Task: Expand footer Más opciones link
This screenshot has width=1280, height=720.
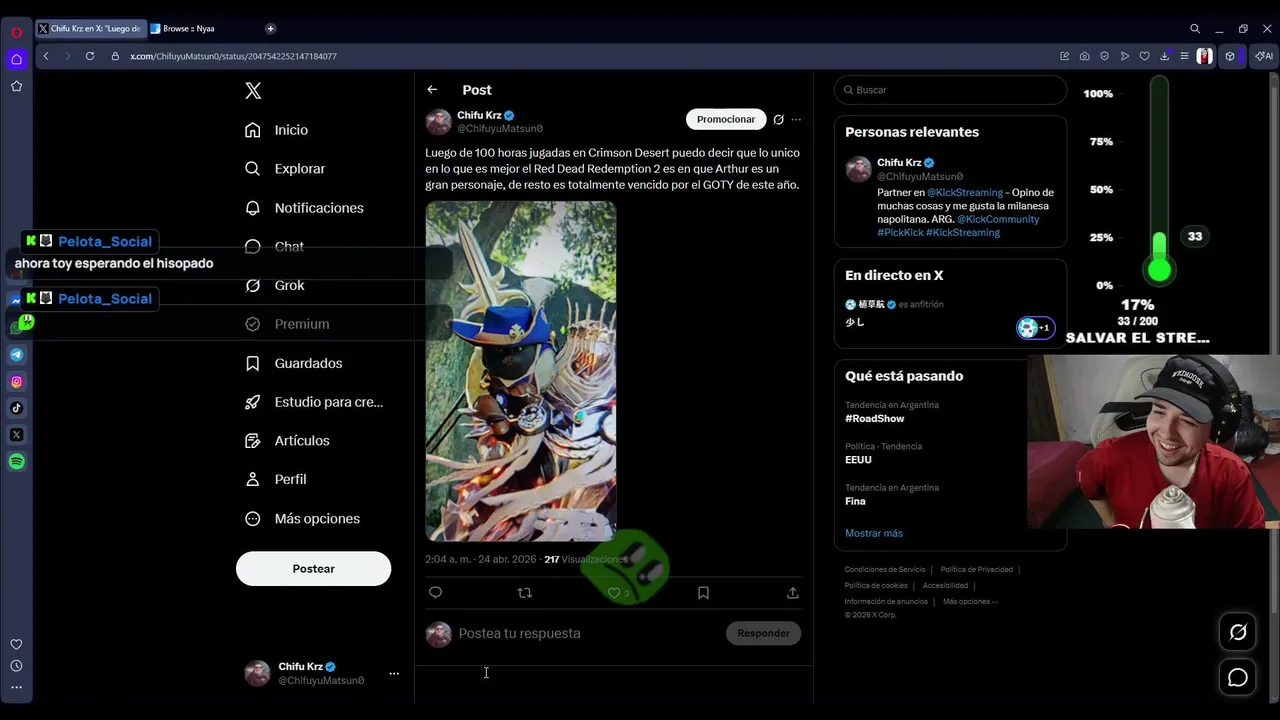Action: 969,601
